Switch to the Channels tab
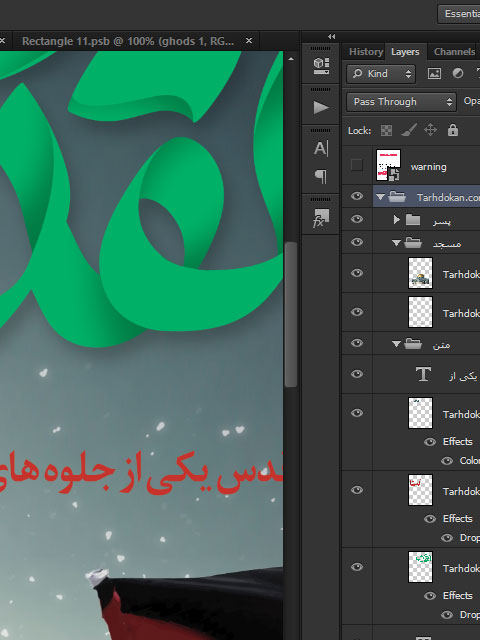 pos(454,52)
